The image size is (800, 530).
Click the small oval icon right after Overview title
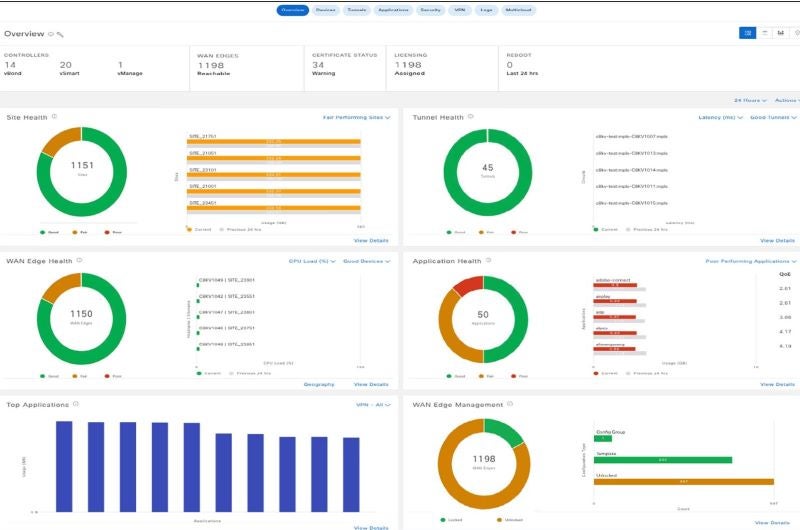click(x=51, y=34)
